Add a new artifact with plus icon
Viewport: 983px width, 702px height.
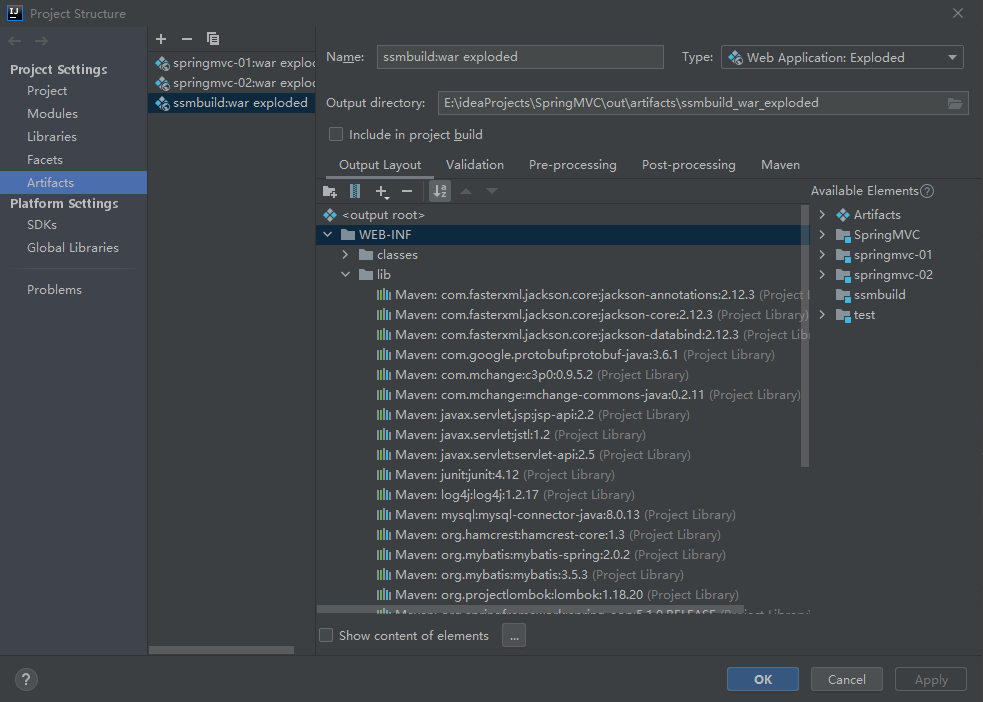[x=161, y=39]
